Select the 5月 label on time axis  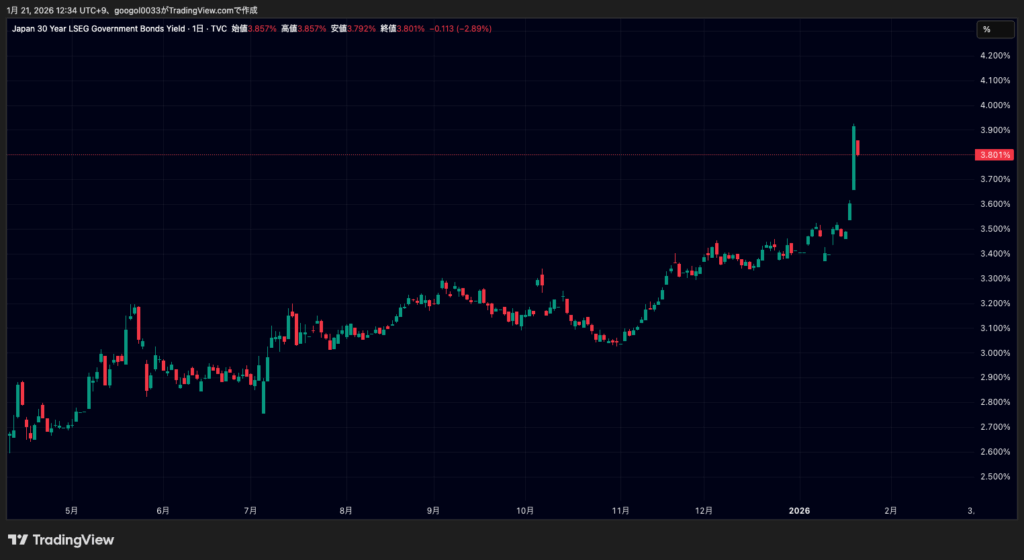coord(70,509)
